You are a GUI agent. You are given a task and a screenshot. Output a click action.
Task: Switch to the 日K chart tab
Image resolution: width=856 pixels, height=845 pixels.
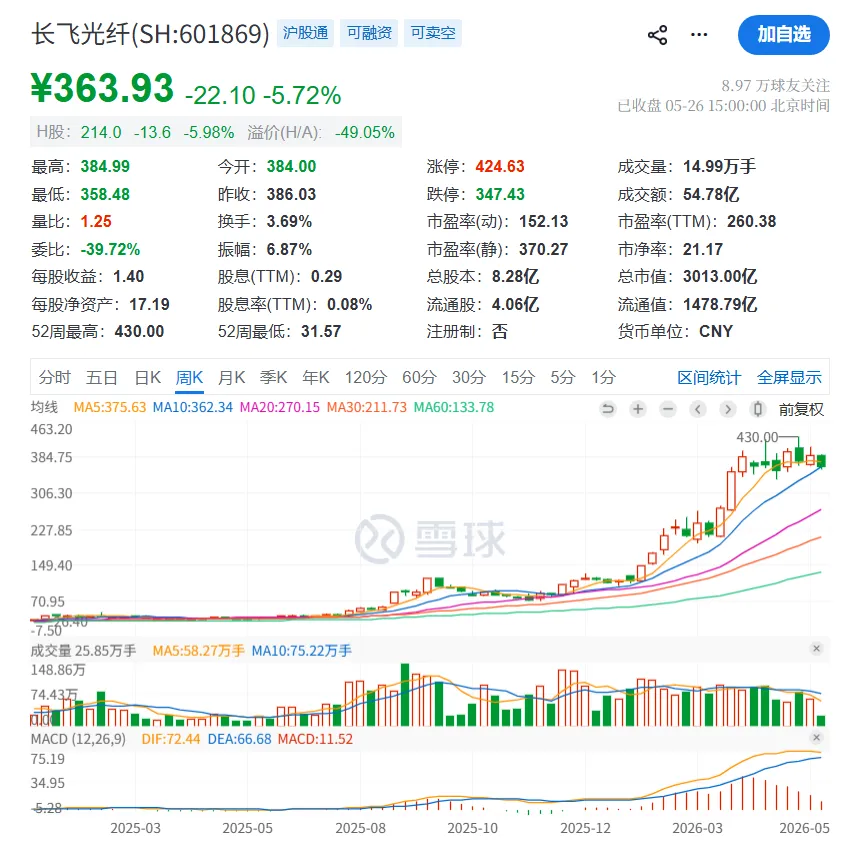(x=147, y=377)
